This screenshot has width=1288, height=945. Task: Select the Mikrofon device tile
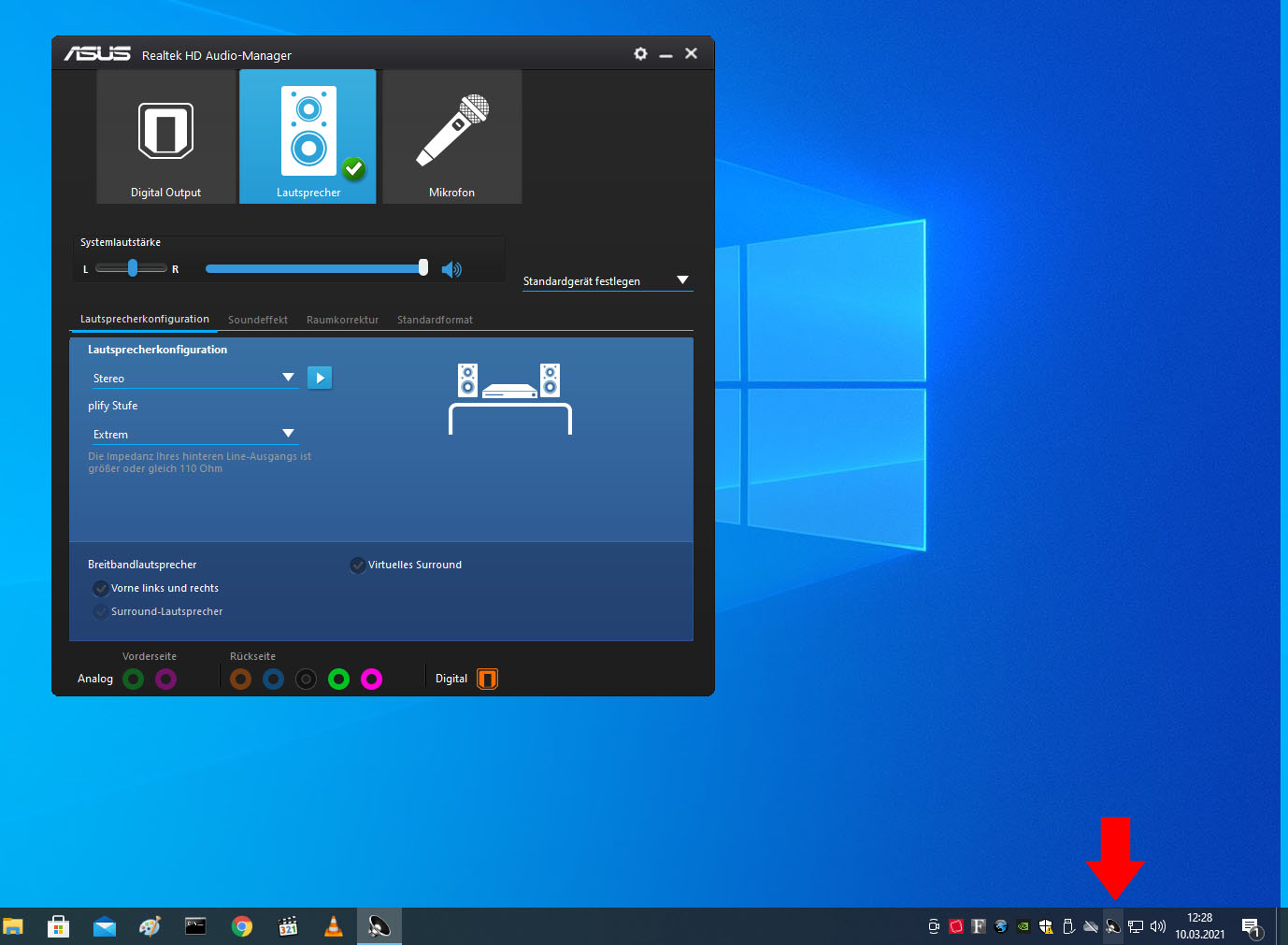pyautogui.click(x=452, y=137)
